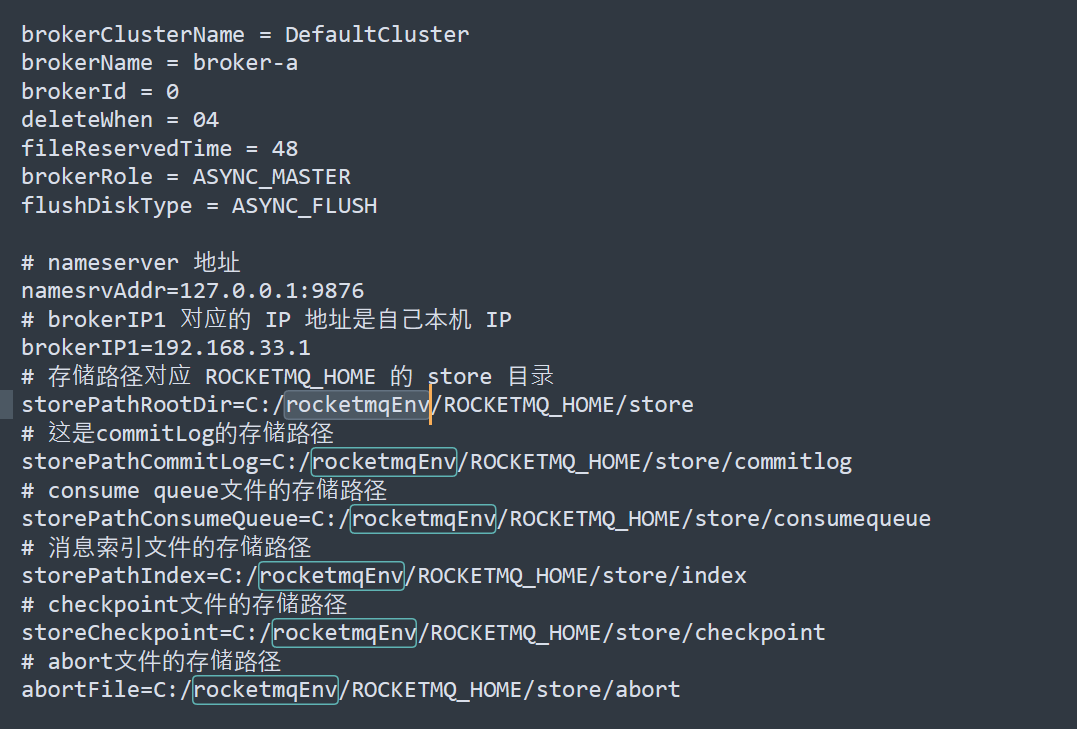Click the deleteWhen = 04 line
This screenshot has height=729, width=1077.
pyautogui.click(x=120, y=120)
